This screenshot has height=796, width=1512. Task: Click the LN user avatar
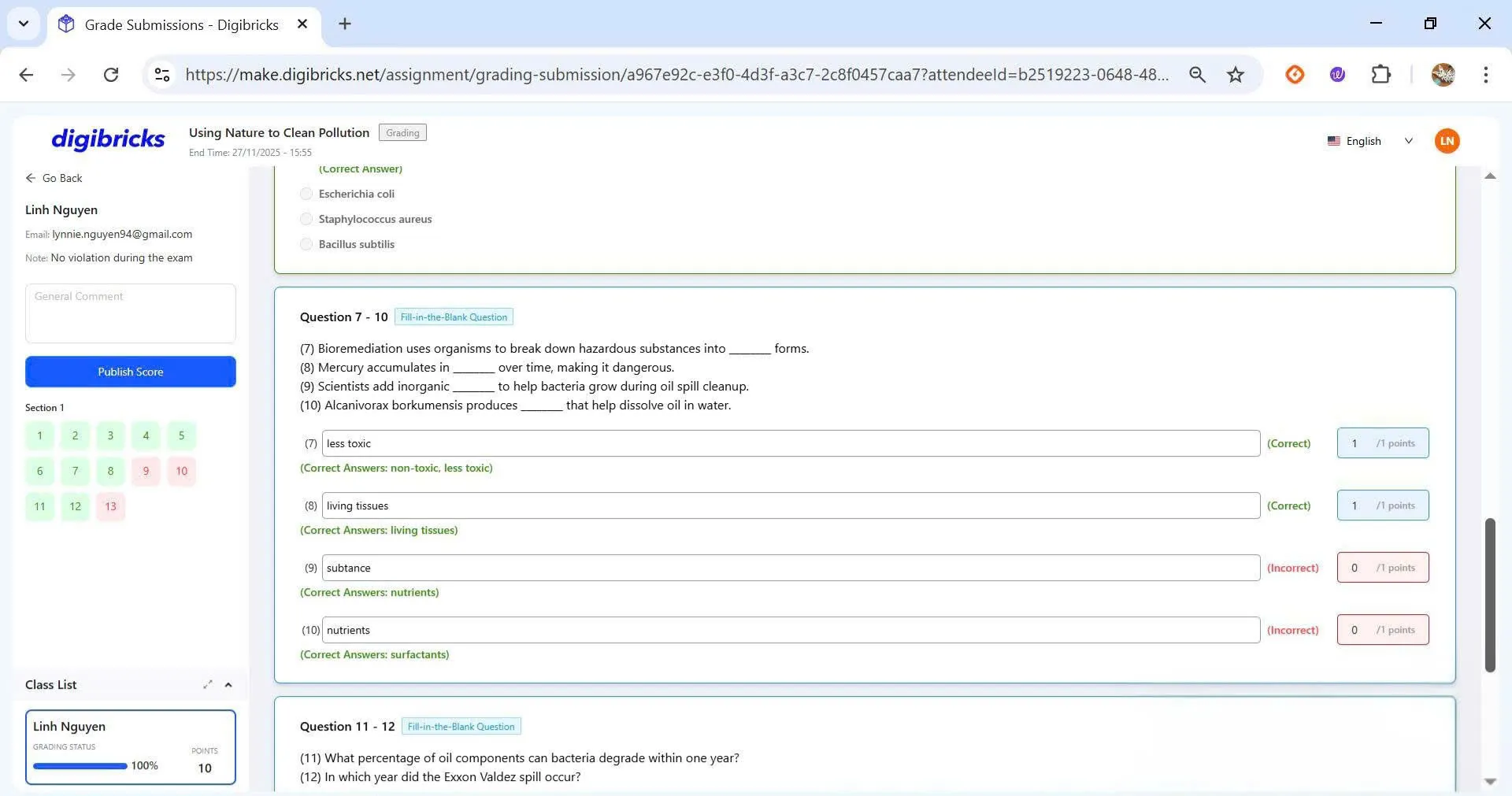[x=1446, y=141]
